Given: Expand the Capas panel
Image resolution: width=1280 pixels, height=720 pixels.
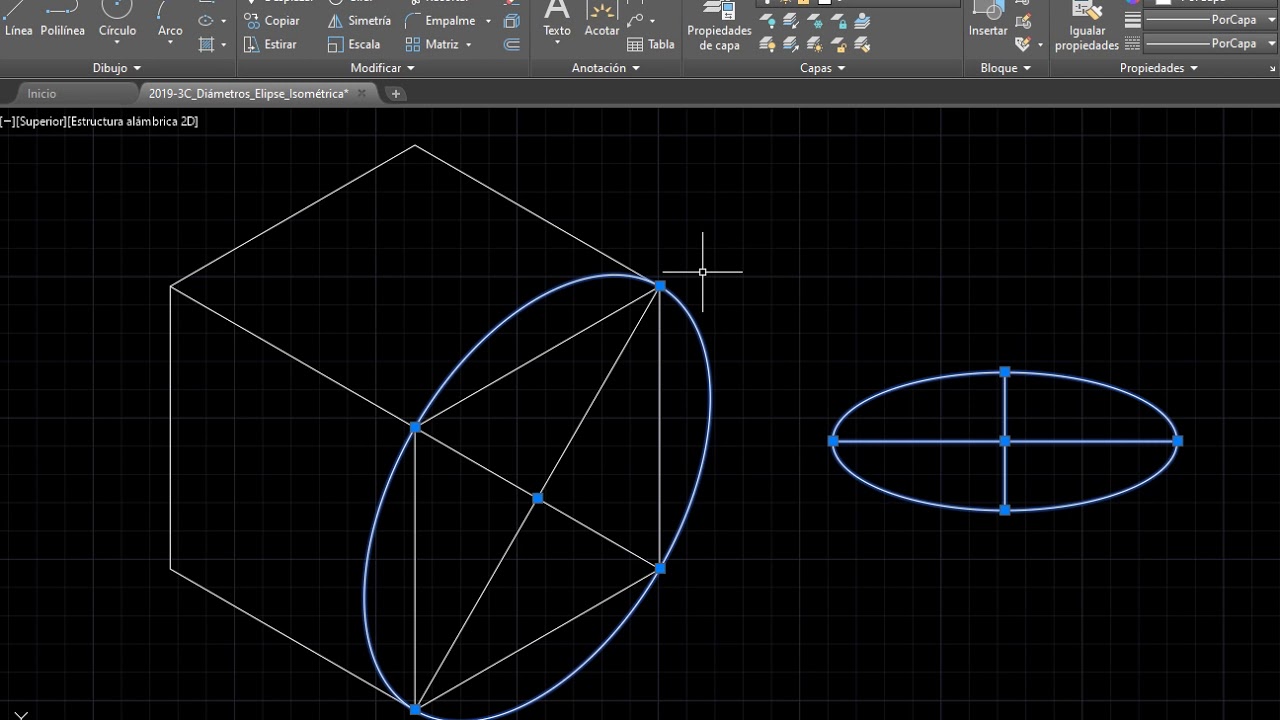Looking at the screenshot, I should [822, 68].
